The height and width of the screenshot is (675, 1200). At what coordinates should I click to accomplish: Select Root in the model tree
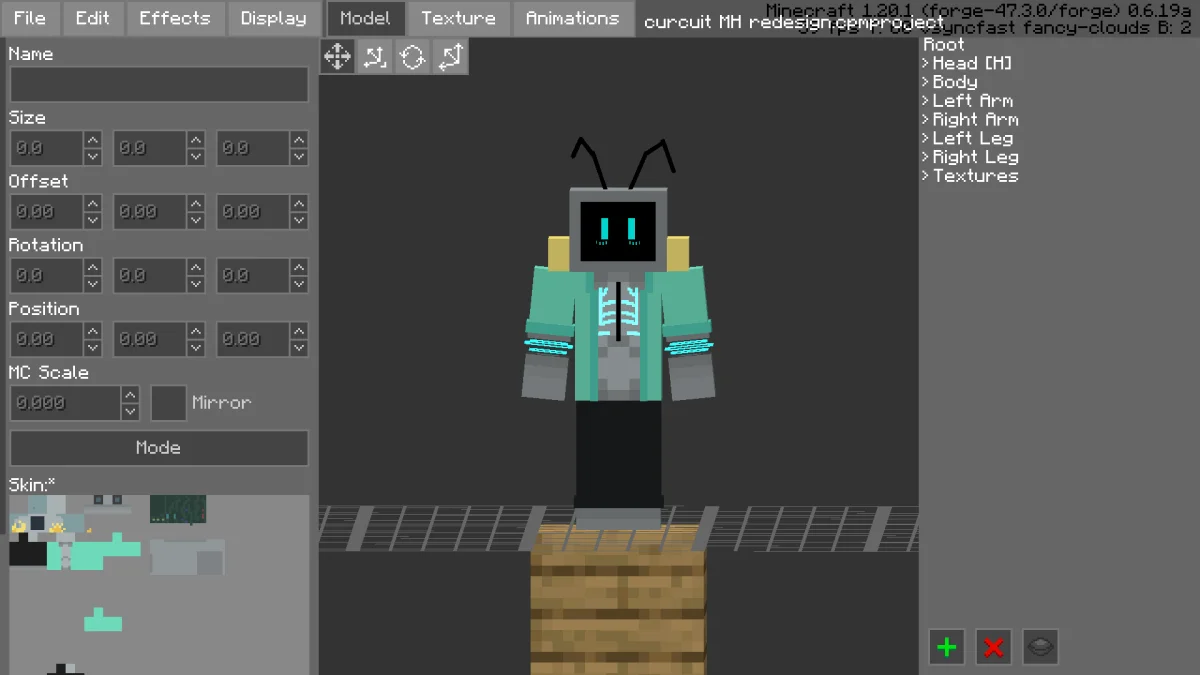click(944, 45)
